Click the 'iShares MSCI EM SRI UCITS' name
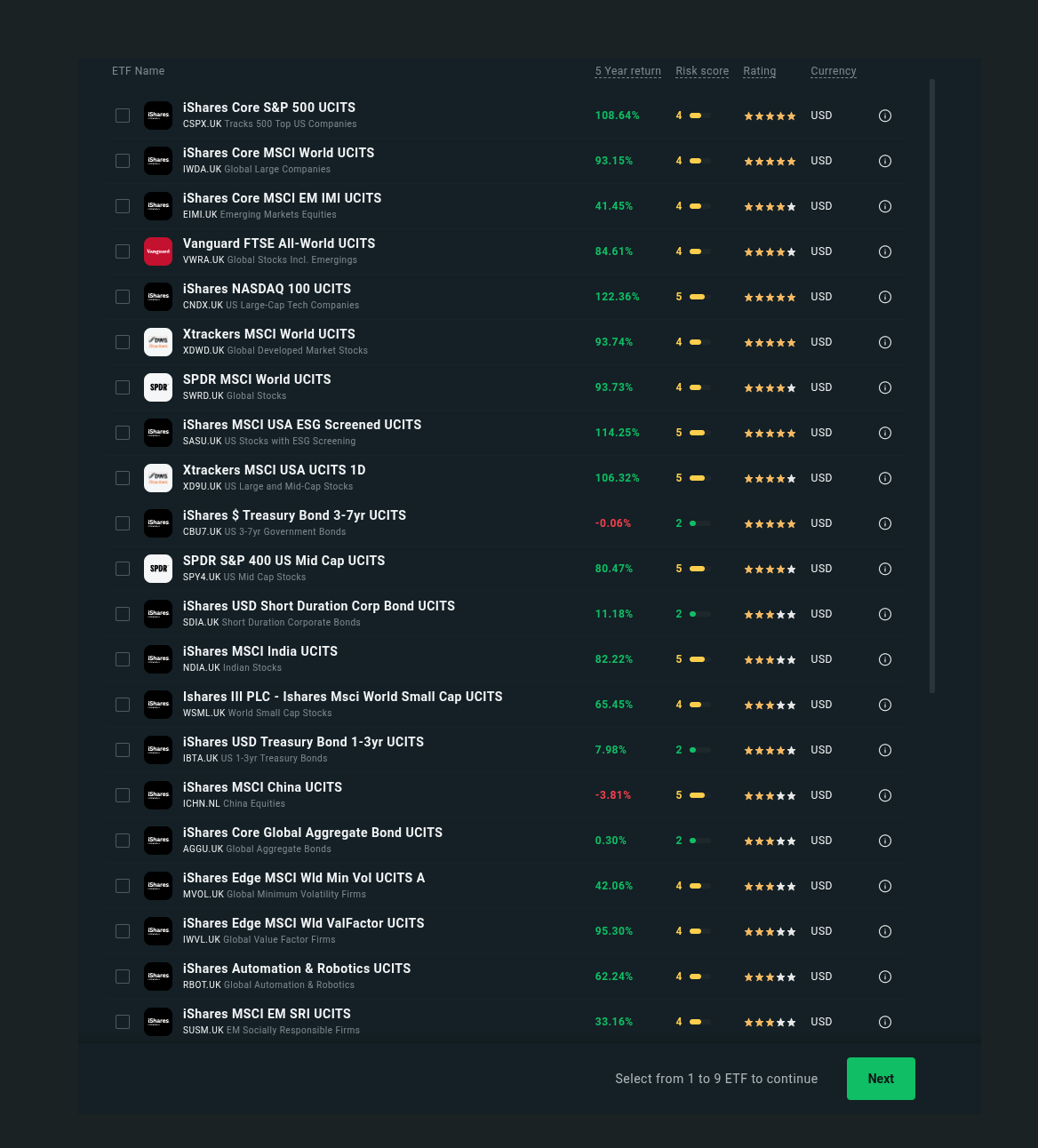 (x=267, y=1014)
